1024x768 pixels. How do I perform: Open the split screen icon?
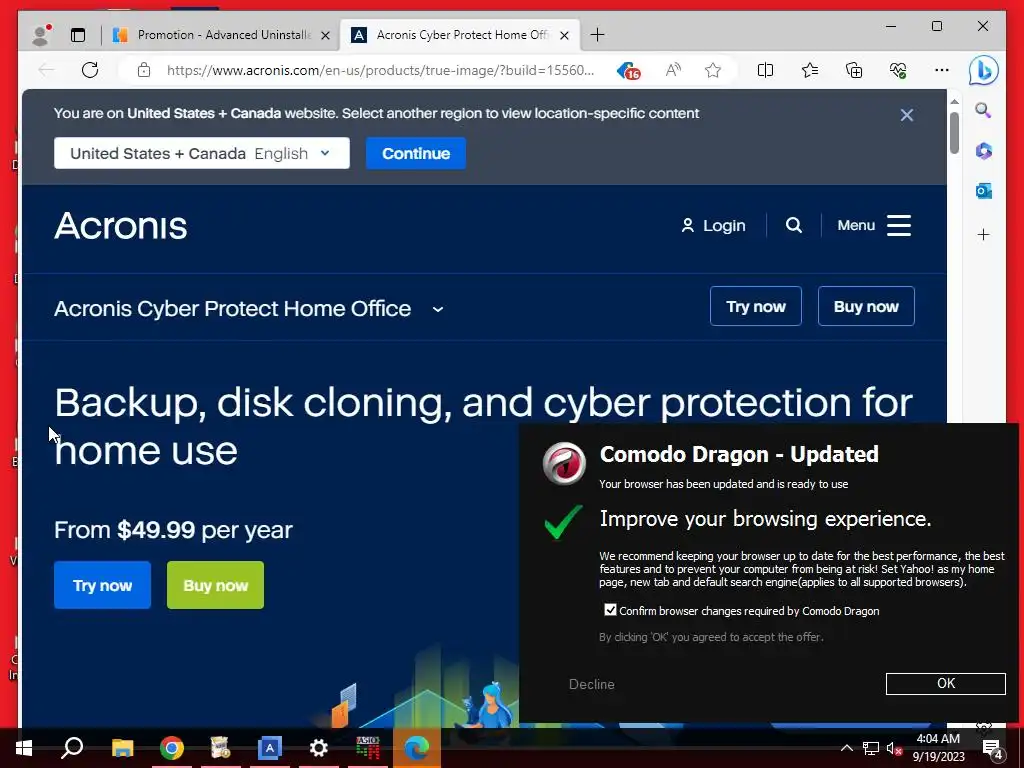coord(765,70)
